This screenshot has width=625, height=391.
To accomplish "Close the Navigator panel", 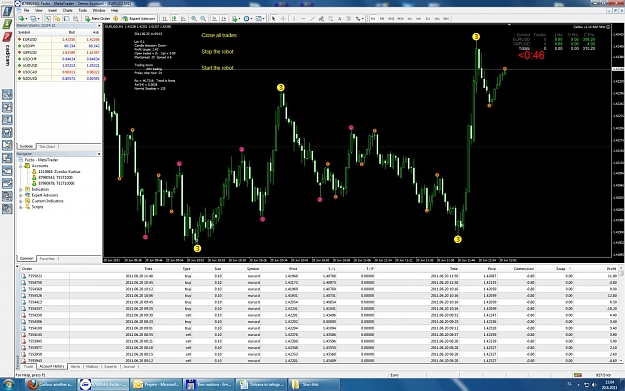I will (x=99, y=154).
